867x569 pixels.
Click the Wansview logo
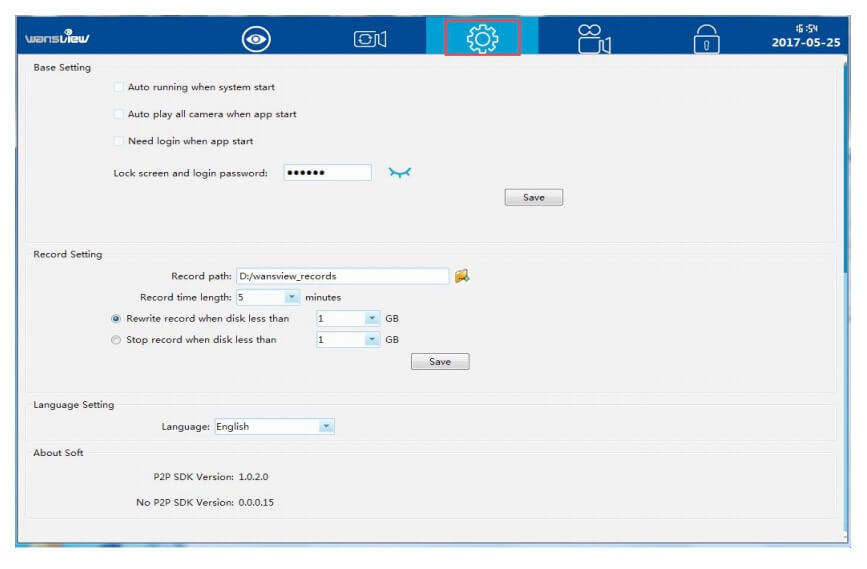(x=58, y=37)
